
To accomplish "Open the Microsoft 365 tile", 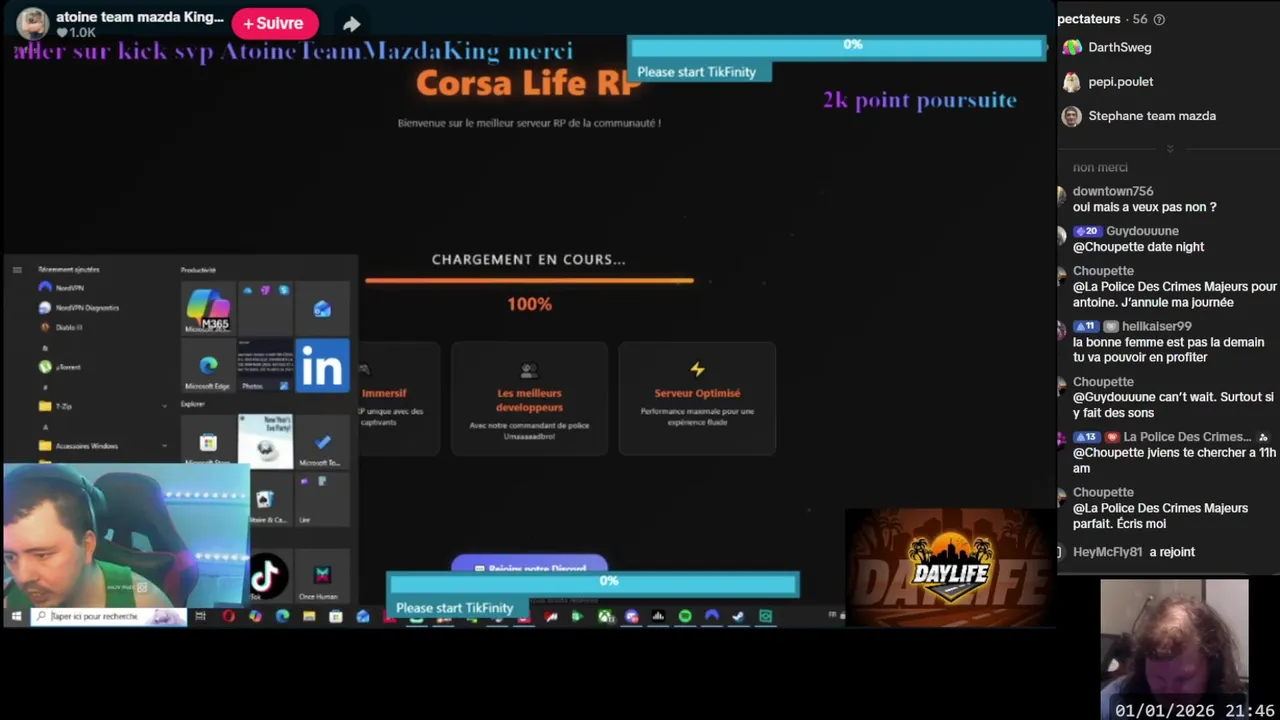I will coord(208,309).
